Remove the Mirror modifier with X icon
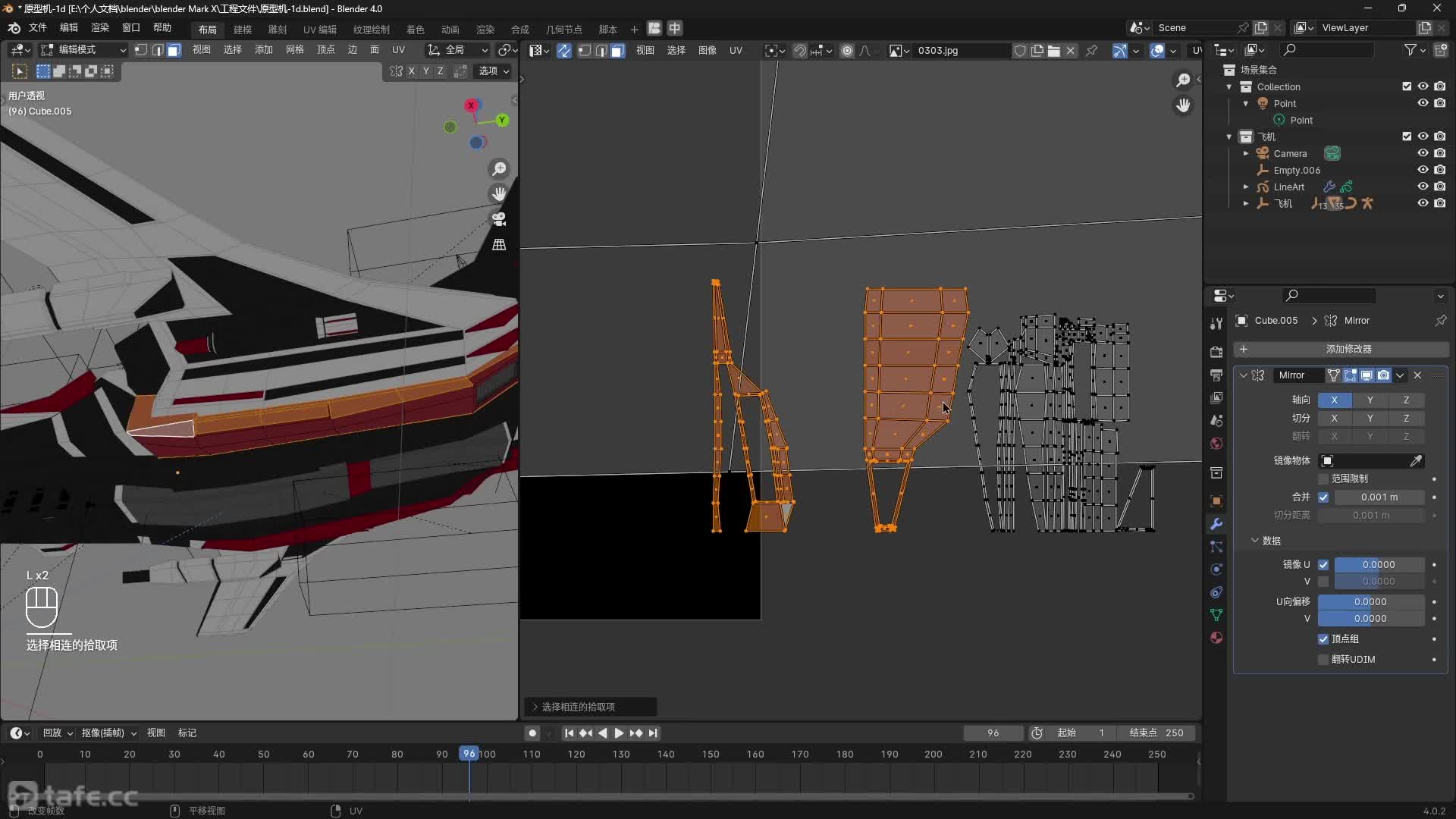Viewport: 1456px width, 819px height. [x=1417, y=375]
